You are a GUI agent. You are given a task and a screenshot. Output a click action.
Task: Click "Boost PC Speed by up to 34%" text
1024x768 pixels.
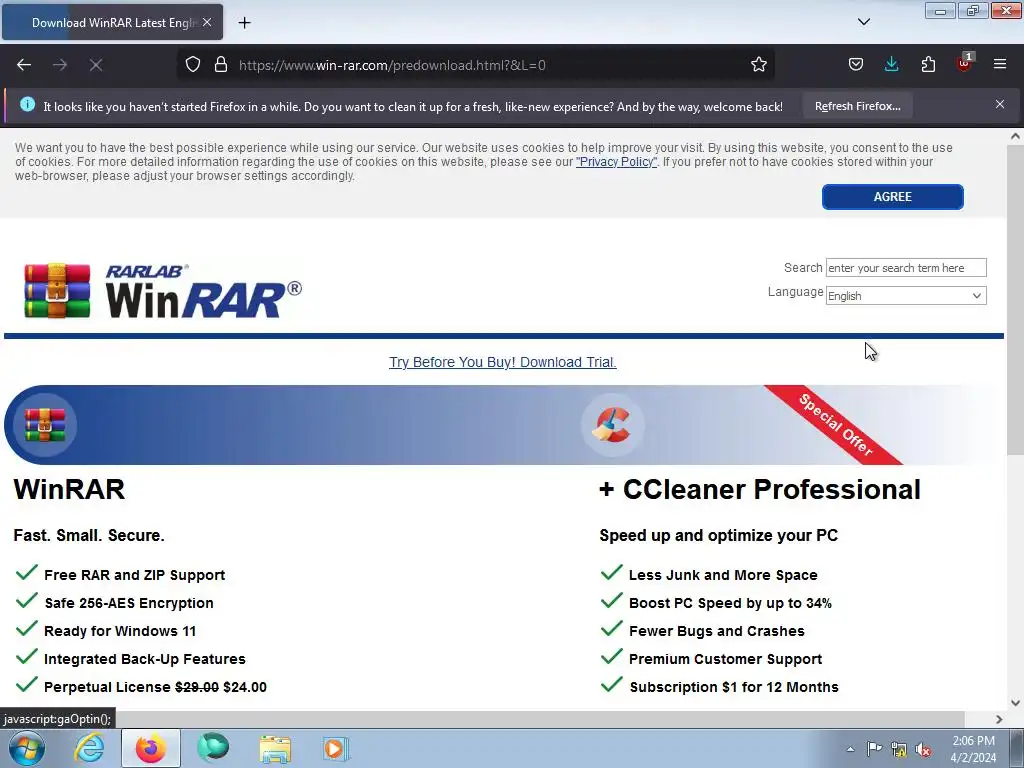click(x=730, y=603)
